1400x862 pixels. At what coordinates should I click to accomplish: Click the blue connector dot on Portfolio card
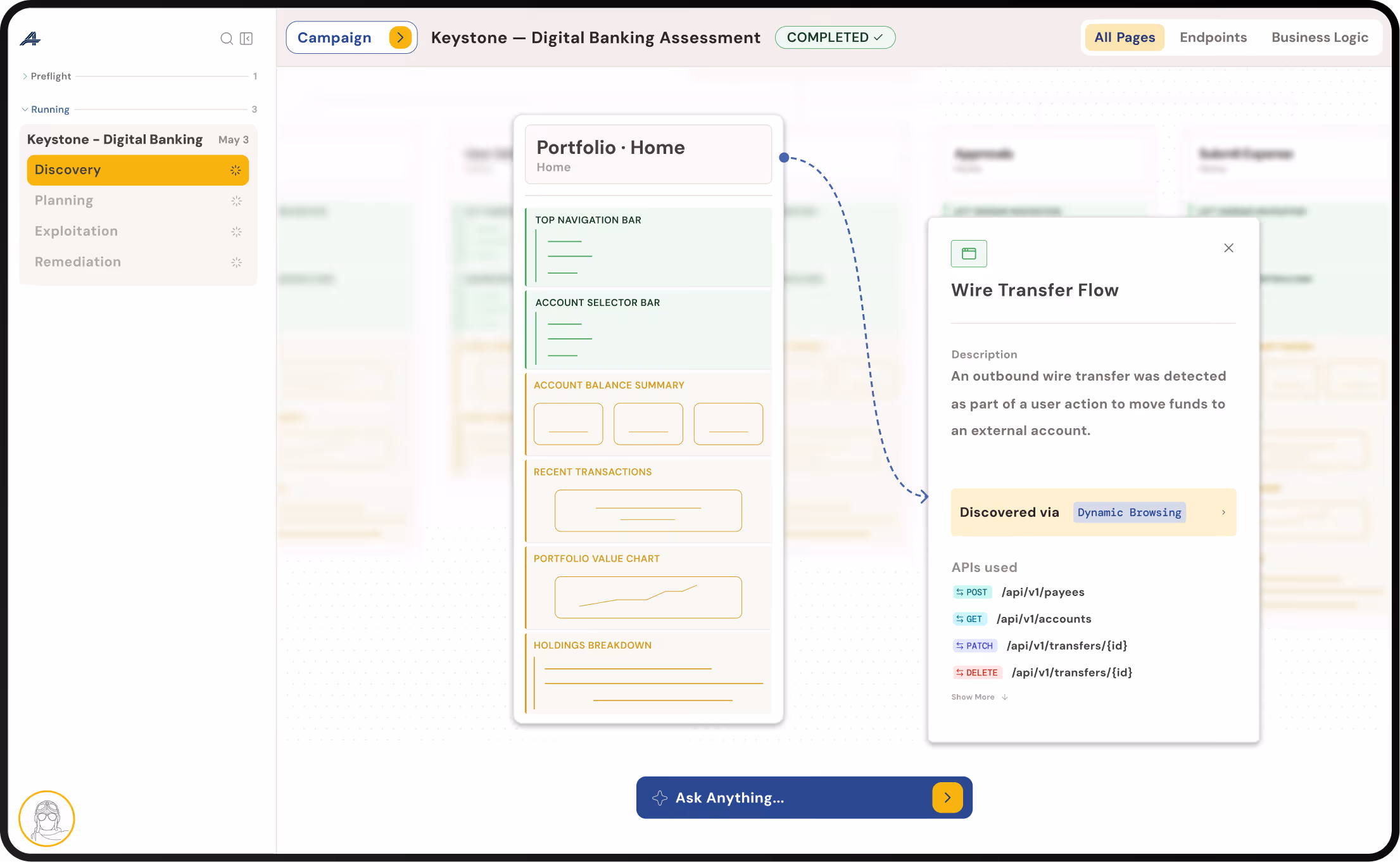(x=784, y=157)
